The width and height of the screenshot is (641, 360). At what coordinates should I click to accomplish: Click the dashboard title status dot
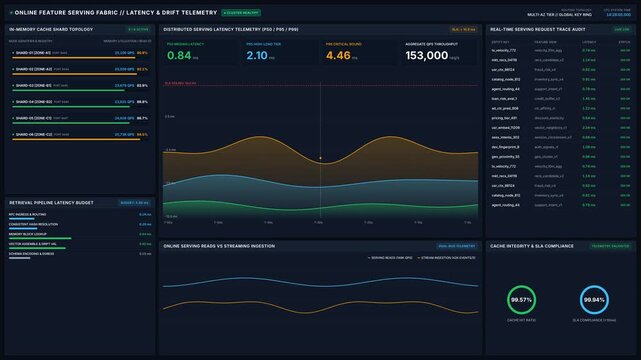click(x=11, y=13)
